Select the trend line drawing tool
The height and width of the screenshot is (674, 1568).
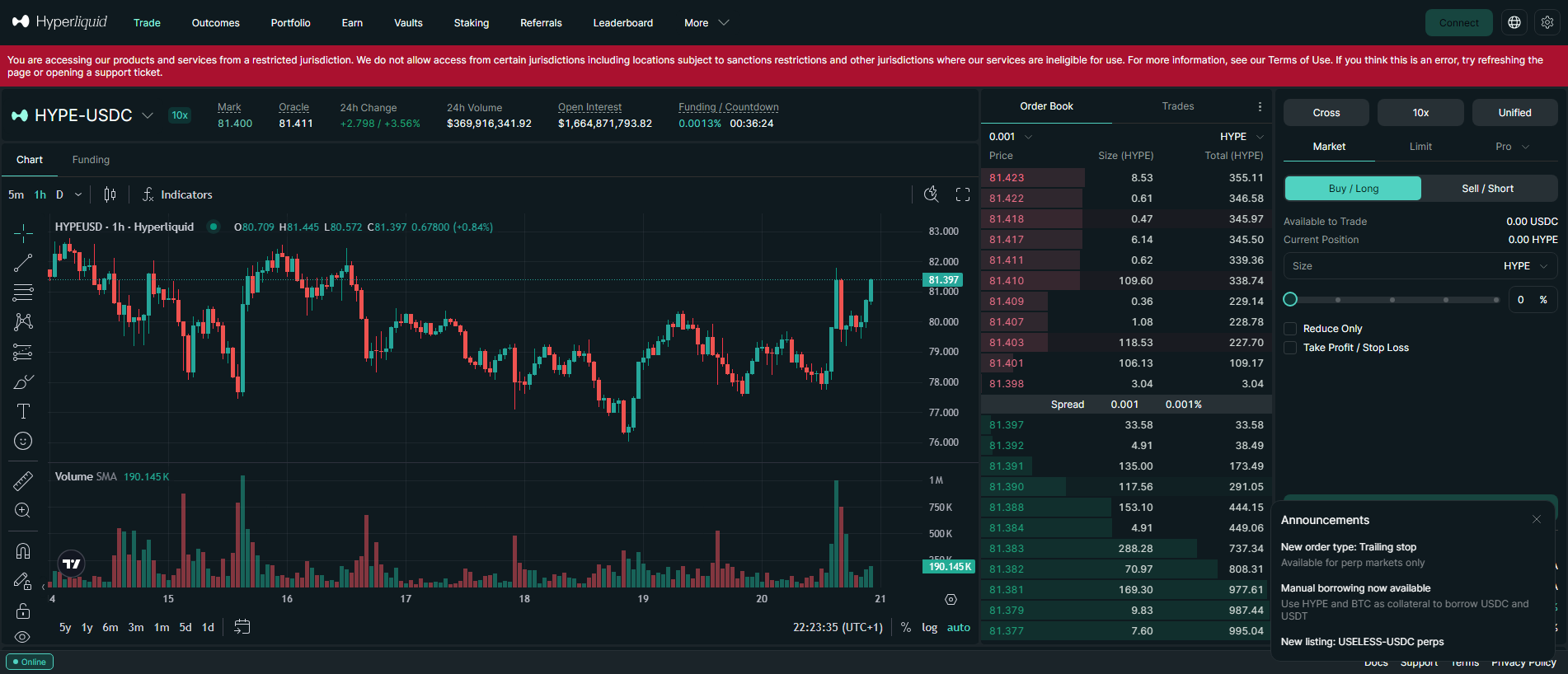tap(23, 263)
